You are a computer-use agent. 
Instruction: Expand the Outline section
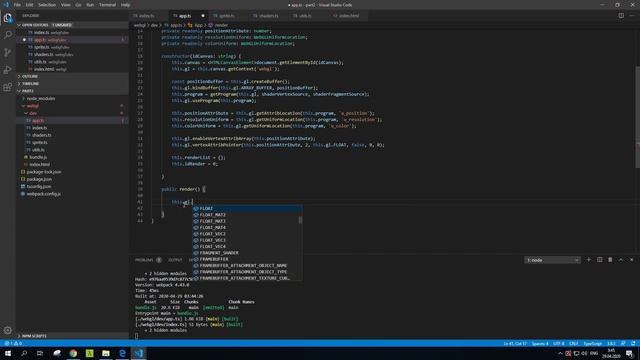(72, 76)
